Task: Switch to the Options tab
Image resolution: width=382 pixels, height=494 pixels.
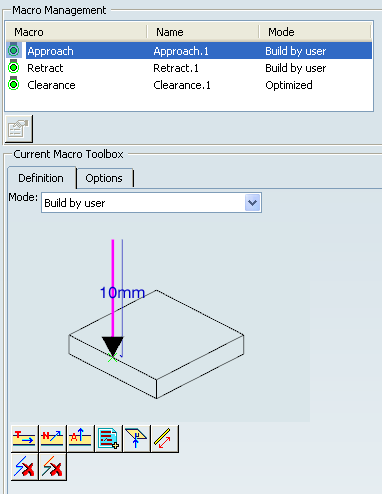Action: [x=104, y=178]
